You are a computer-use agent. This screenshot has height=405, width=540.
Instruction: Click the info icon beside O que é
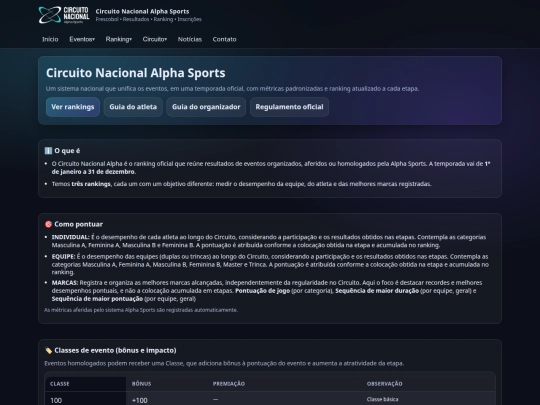coord(48,151)
